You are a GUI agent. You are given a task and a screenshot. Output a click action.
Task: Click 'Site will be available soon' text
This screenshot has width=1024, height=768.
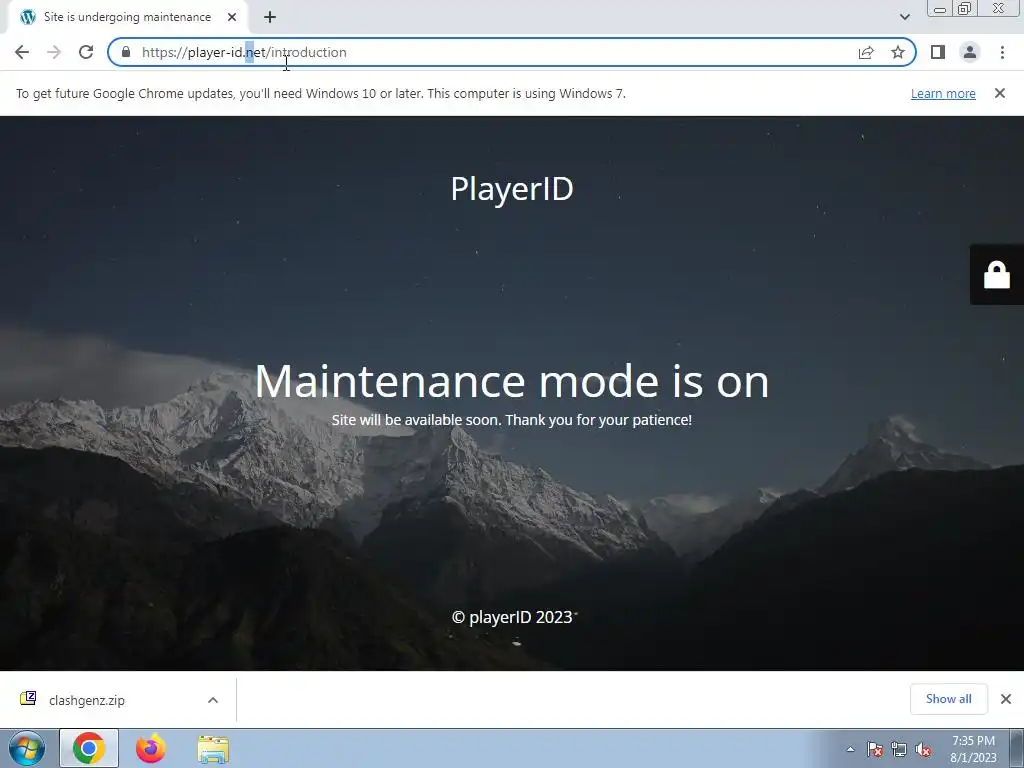click(x=416, y=420)
